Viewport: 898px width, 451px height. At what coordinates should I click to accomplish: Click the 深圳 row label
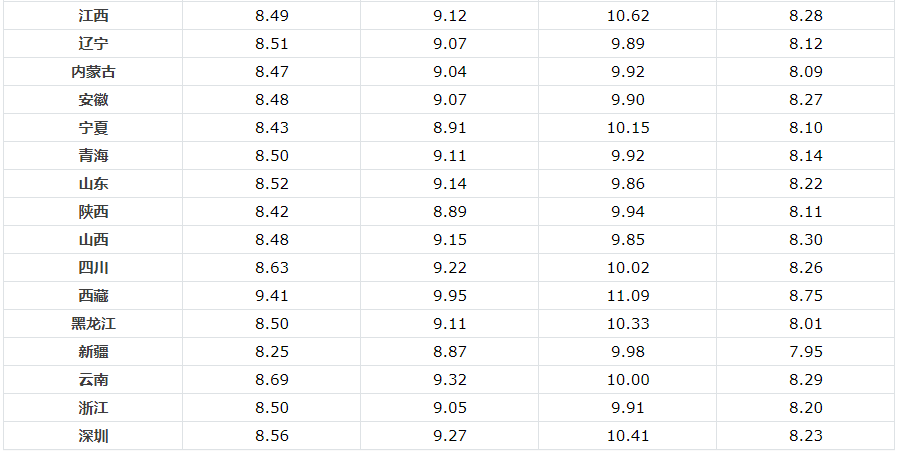click(93, 436)
